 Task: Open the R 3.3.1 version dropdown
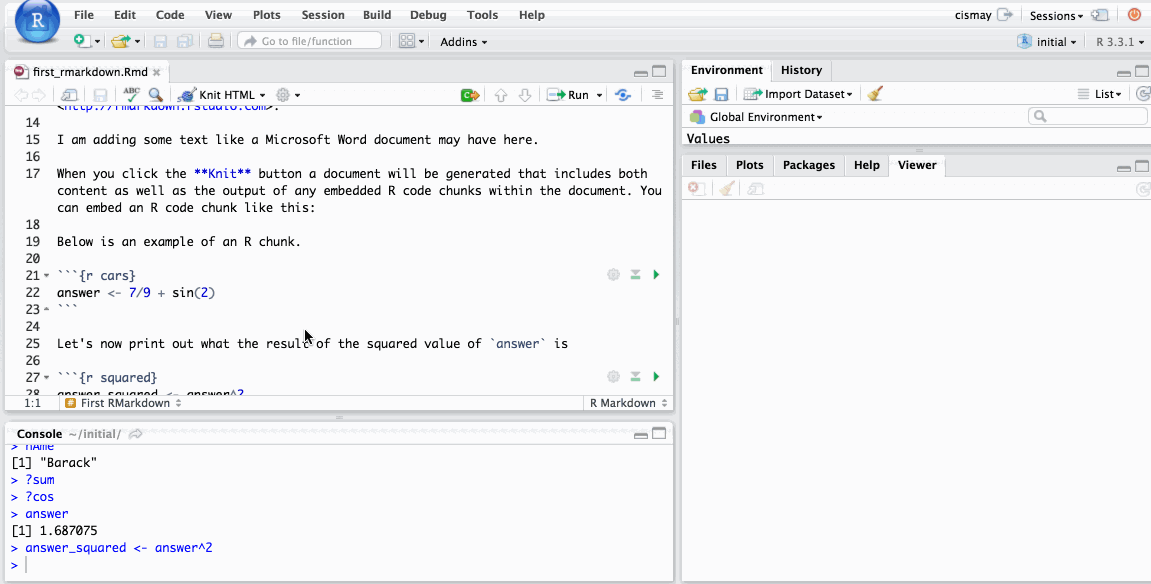coord(1119,42)
